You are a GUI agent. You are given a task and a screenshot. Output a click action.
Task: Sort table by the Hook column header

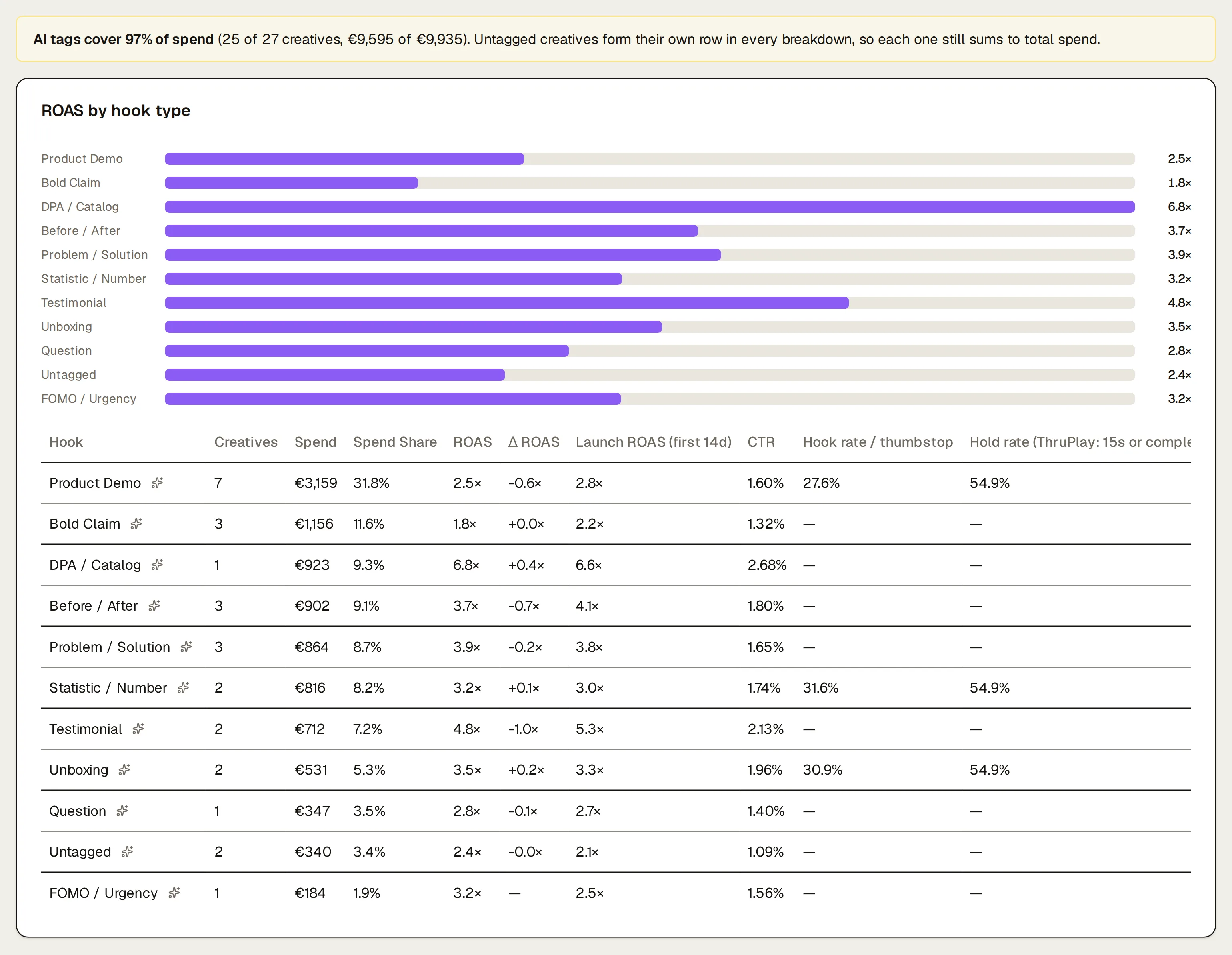click(x=66, y=442)
